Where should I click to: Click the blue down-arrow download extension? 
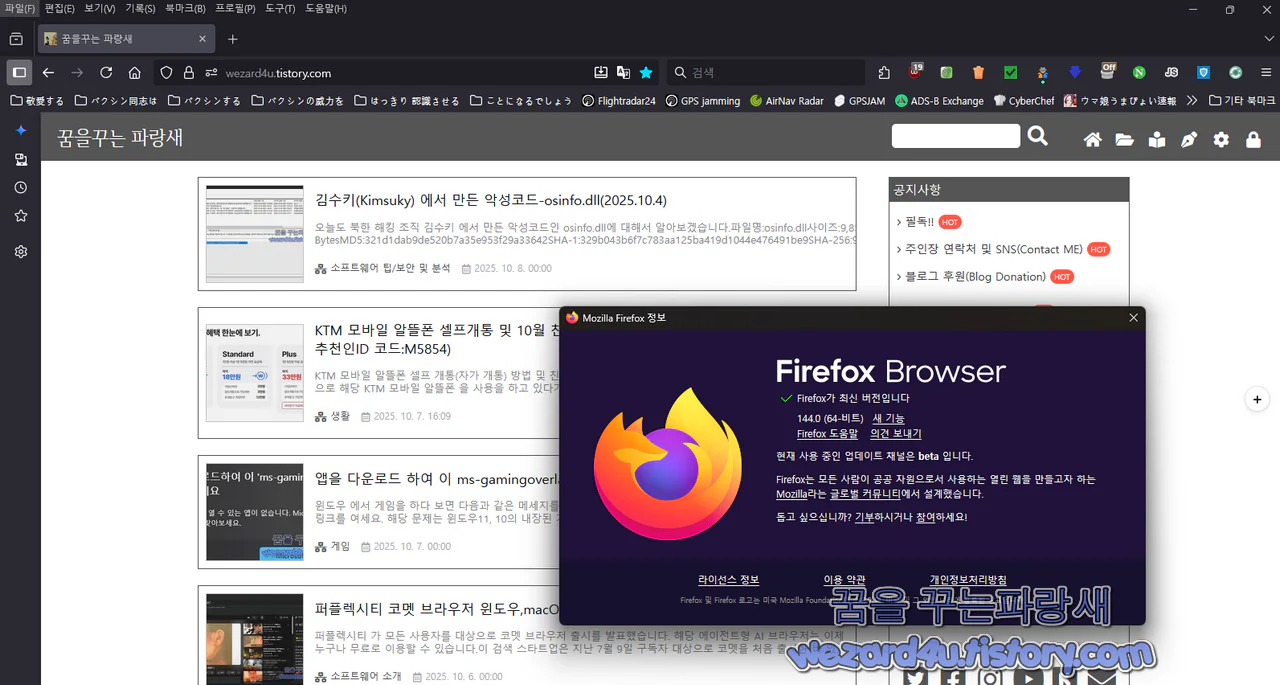click(1075, 72)
